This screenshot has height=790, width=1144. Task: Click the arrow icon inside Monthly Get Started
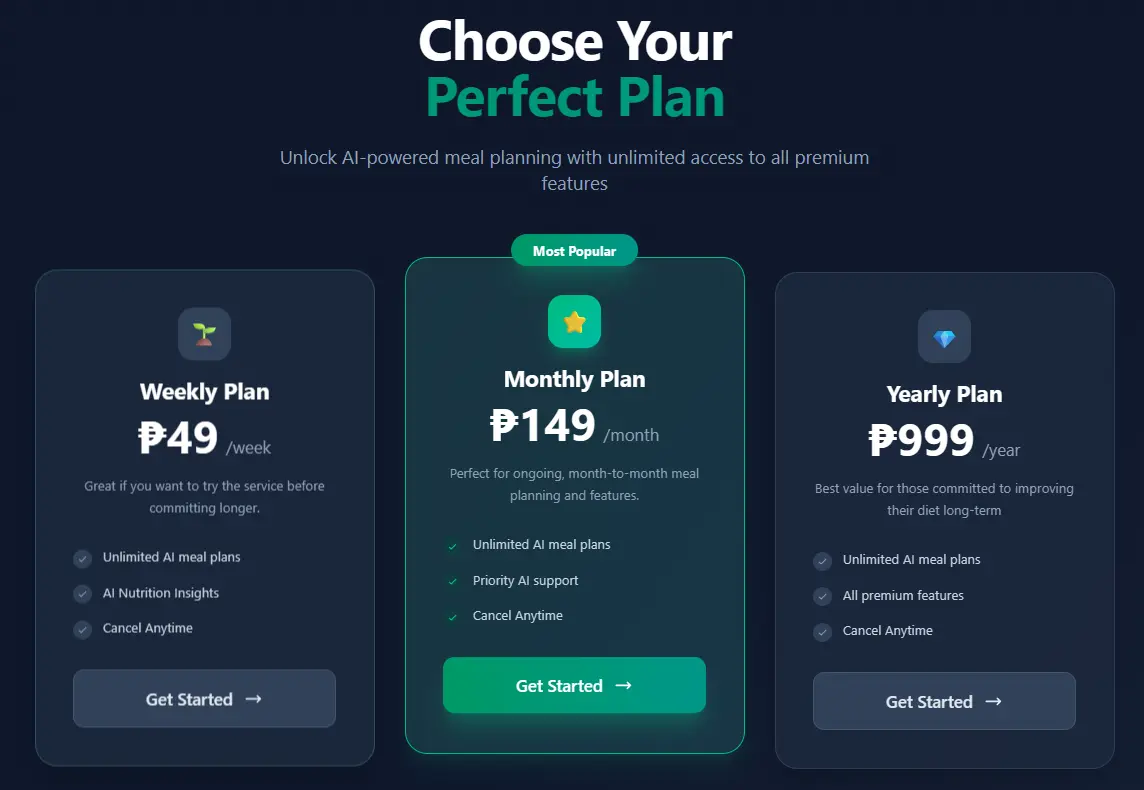(x=624, y=686)
